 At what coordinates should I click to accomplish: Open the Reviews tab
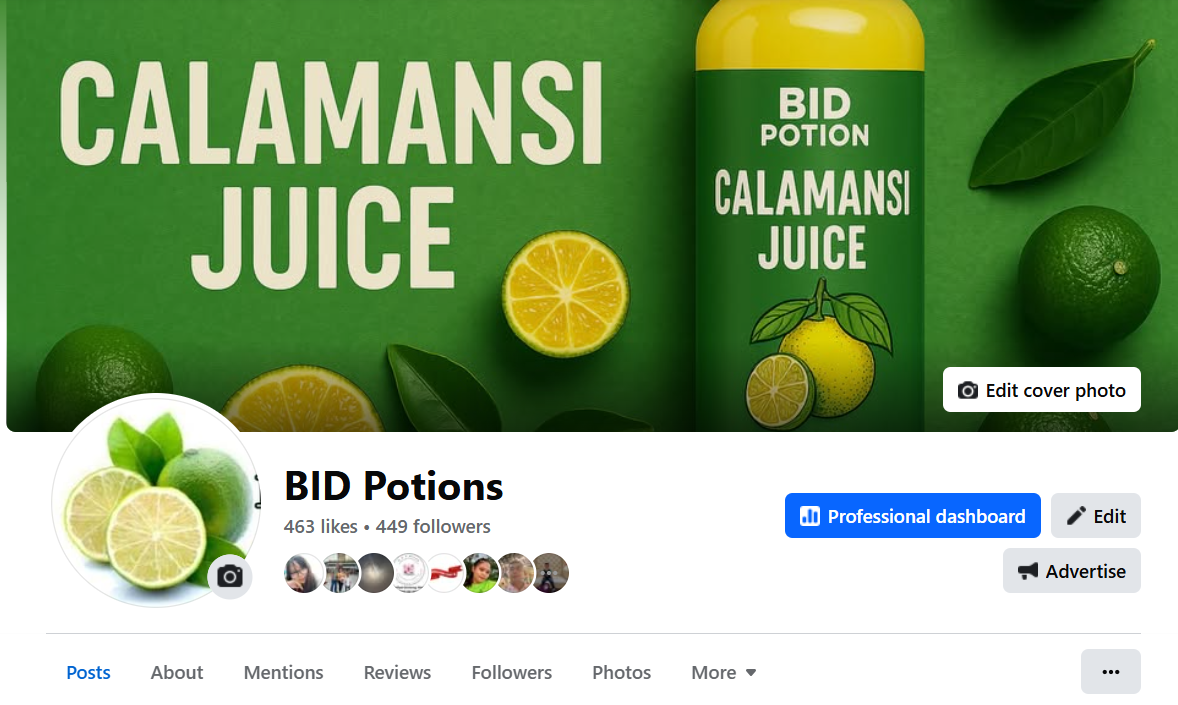point(397,673)
